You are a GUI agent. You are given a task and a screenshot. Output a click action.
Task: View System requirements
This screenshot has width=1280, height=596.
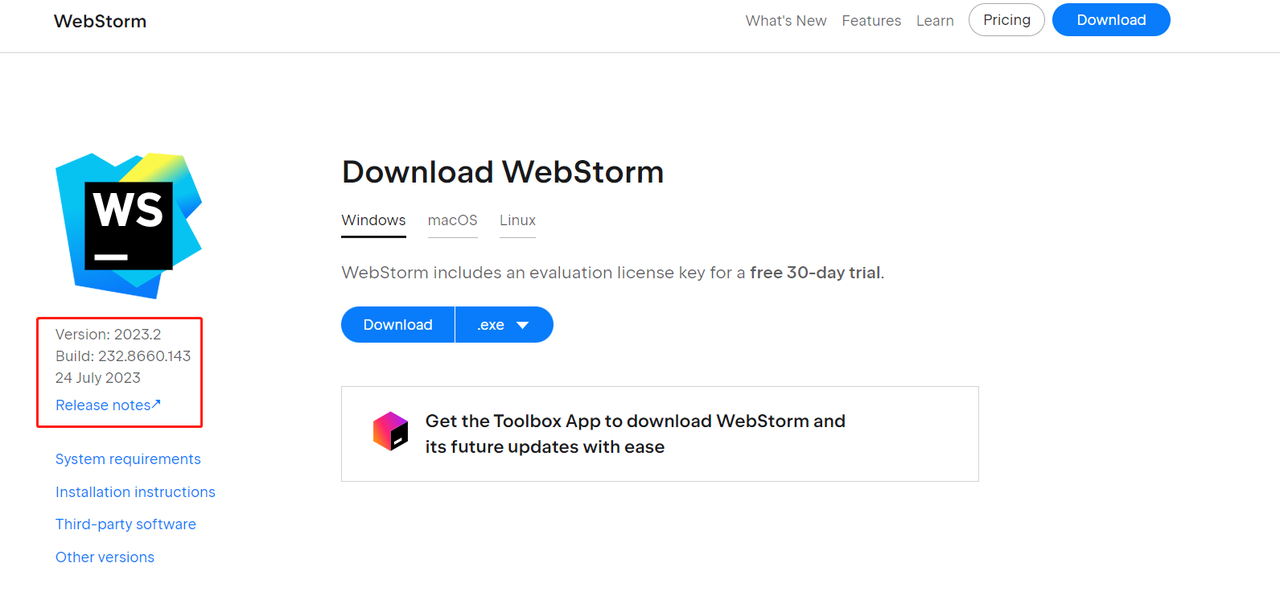(x=128, y=459)
